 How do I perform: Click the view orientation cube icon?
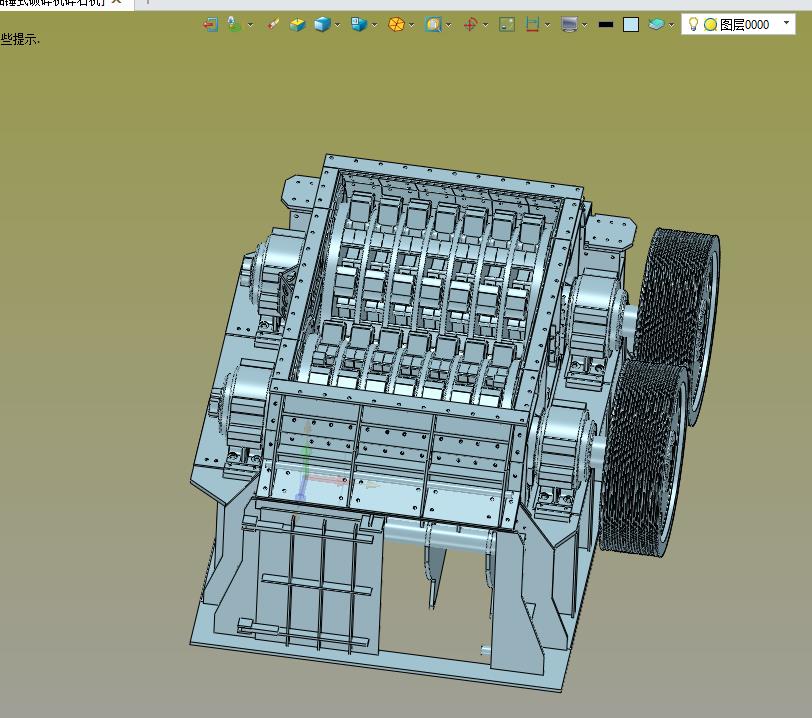[x=358, y=24]
